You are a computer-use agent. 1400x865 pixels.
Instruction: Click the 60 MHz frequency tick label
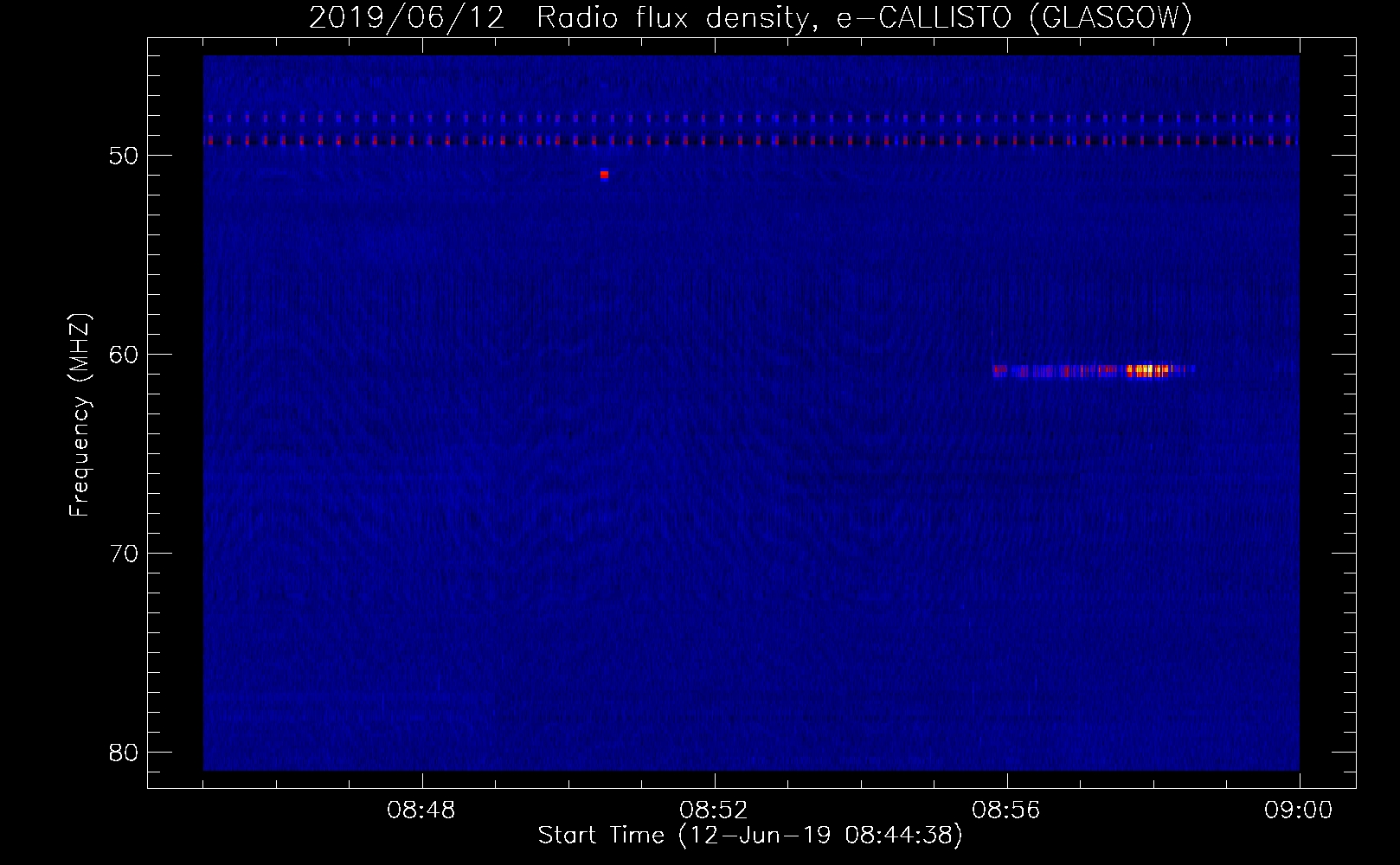coord(124,355)
